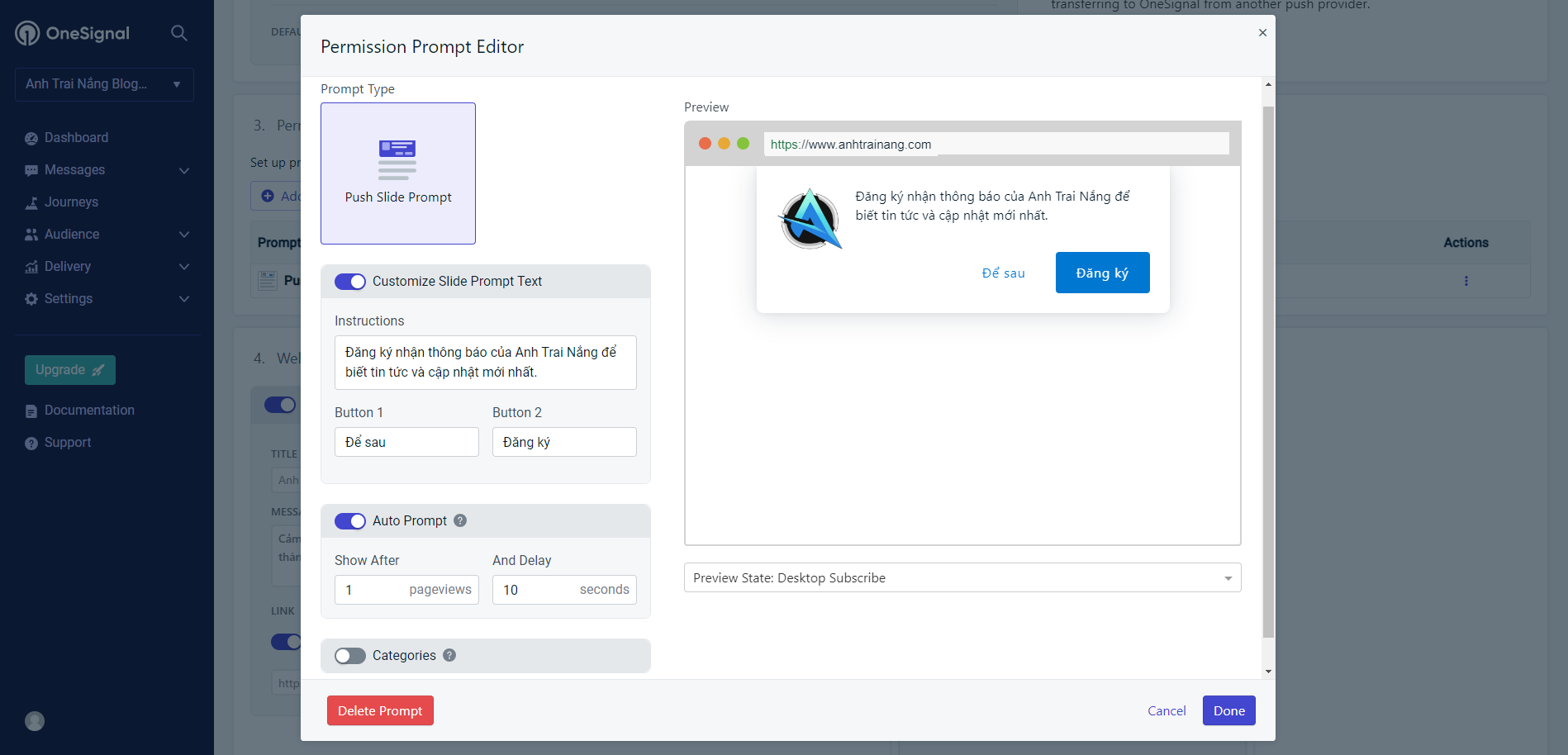Open Dashboard page
1568x755 pixels.
[76, 138]
